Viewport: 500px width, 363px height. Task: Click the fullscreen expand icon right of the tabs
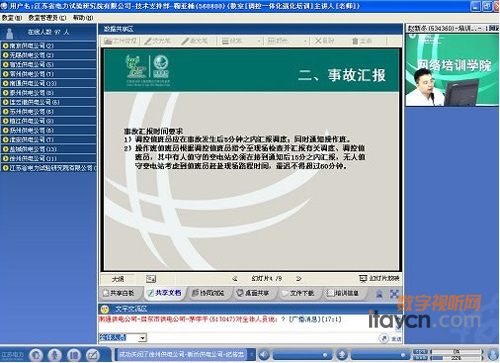(394, 294)
